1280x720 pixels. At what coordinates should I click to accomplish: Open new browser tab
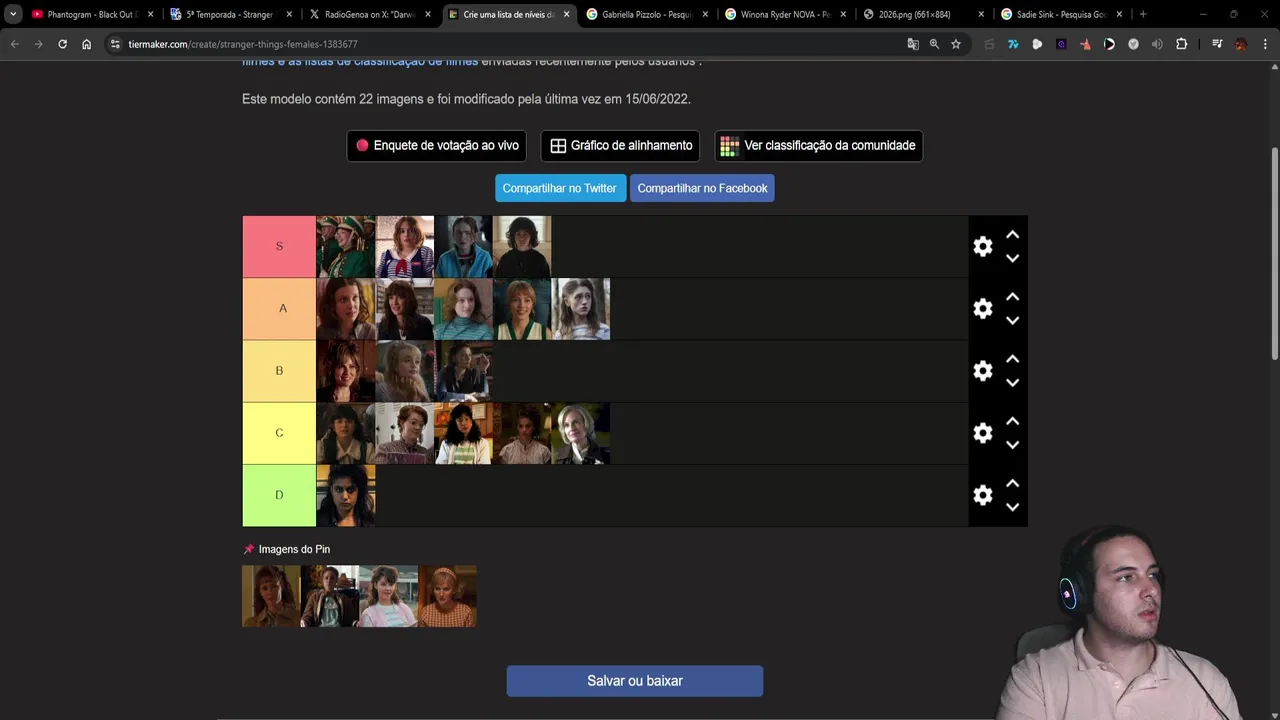(x=1143, y=14)
